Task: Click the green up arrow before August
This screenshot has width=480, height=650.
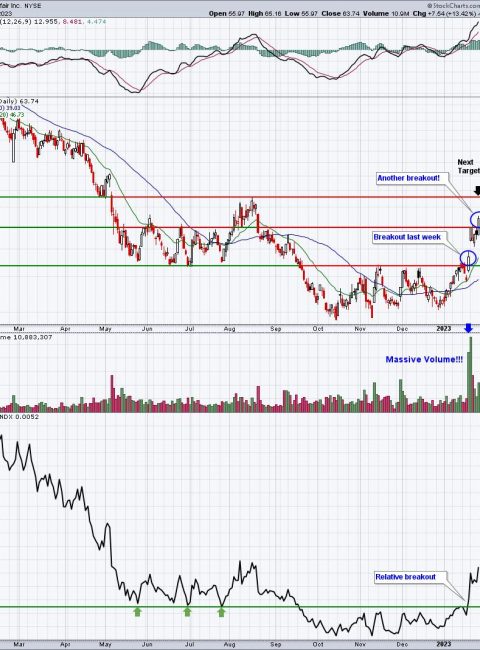Action: click(x=221, y=612)
